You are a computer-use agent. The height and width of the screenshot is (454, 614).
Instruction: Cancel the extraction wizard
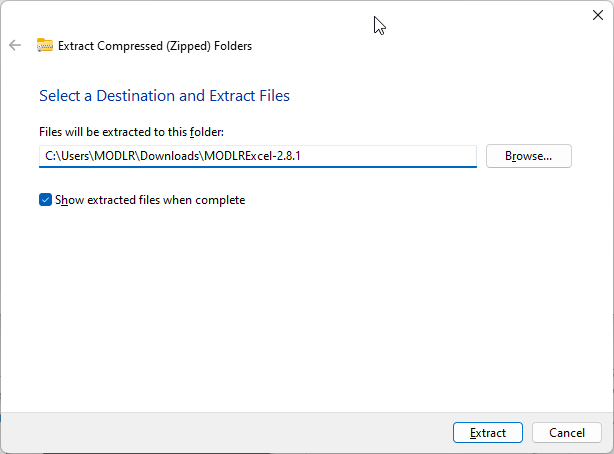click(566, 433)
